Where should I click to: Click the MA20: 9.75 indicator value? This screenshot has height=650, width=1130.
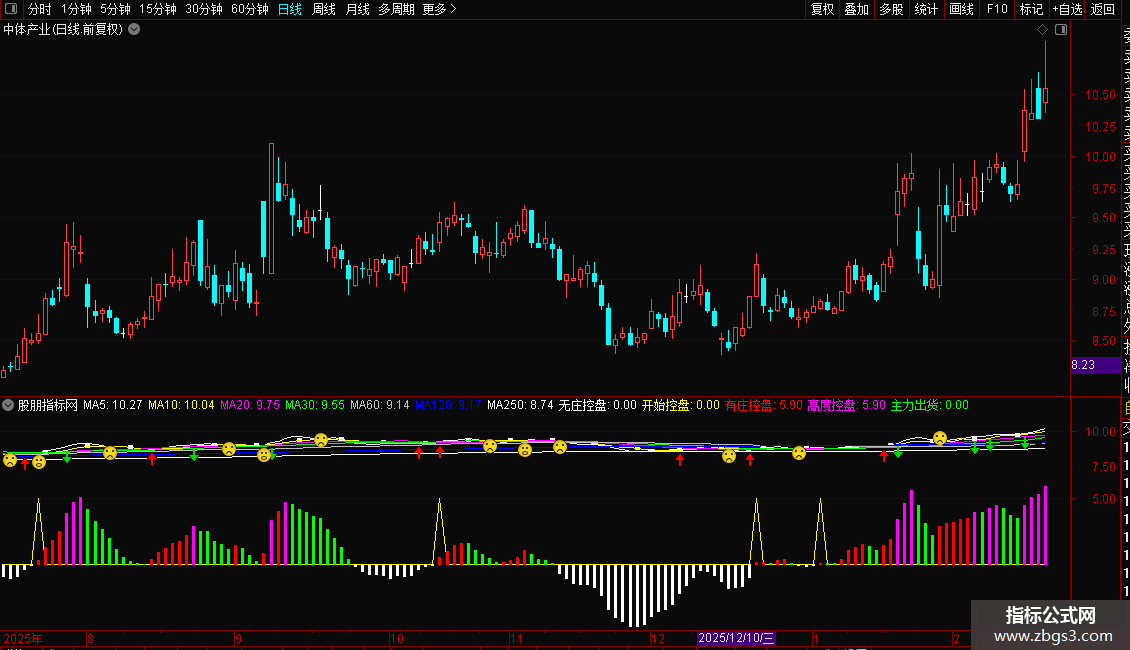click(249, 405)
